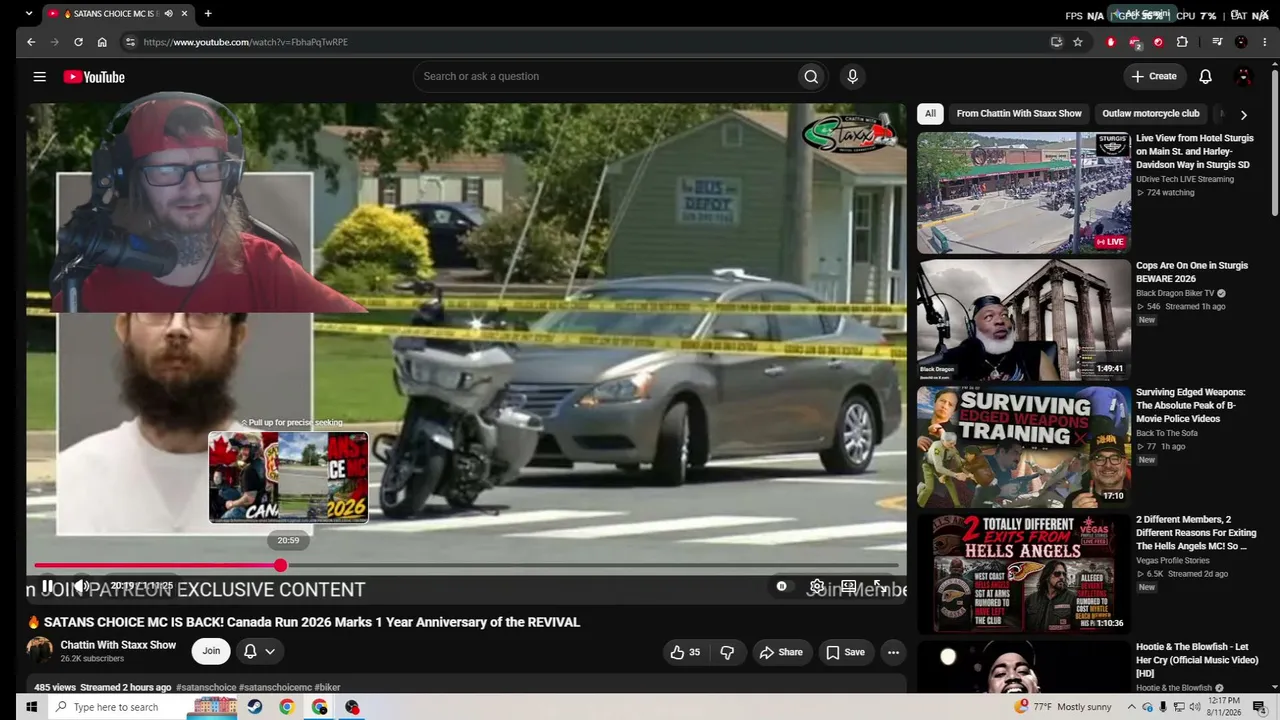The image size is (1280, 720).
Task: Dislike this video
Action: [x=727, y=652]
